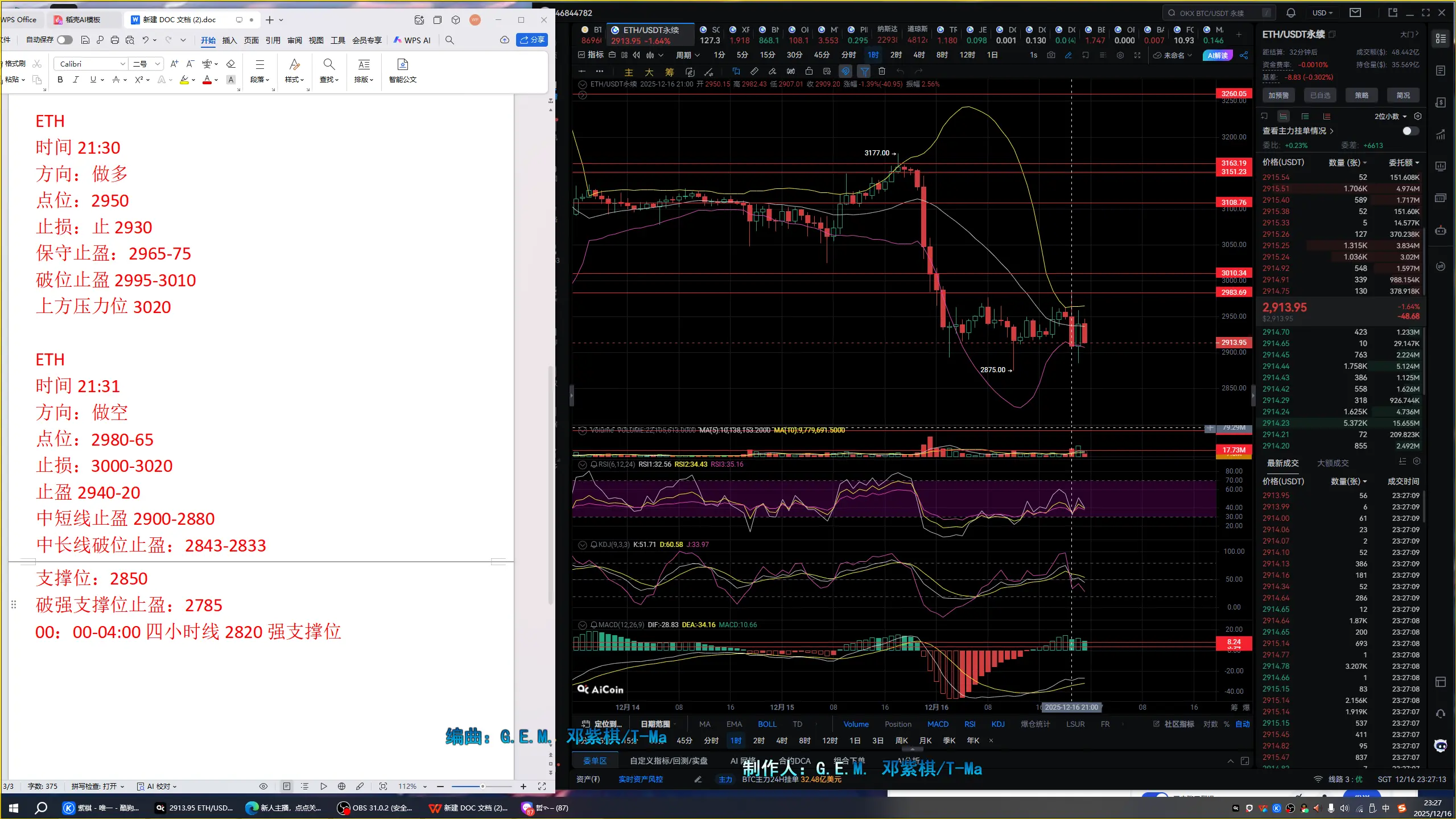The width and height of the screenshot is (1456, 819).
Task: Open the WPS print icon
Action: click(x=115, y=40)
